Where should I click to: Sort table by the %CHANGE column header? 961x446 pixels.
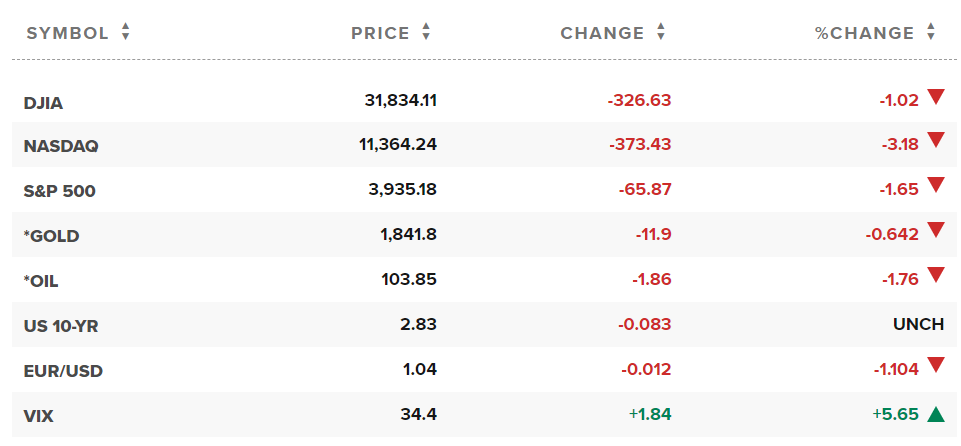click(864, 33)
